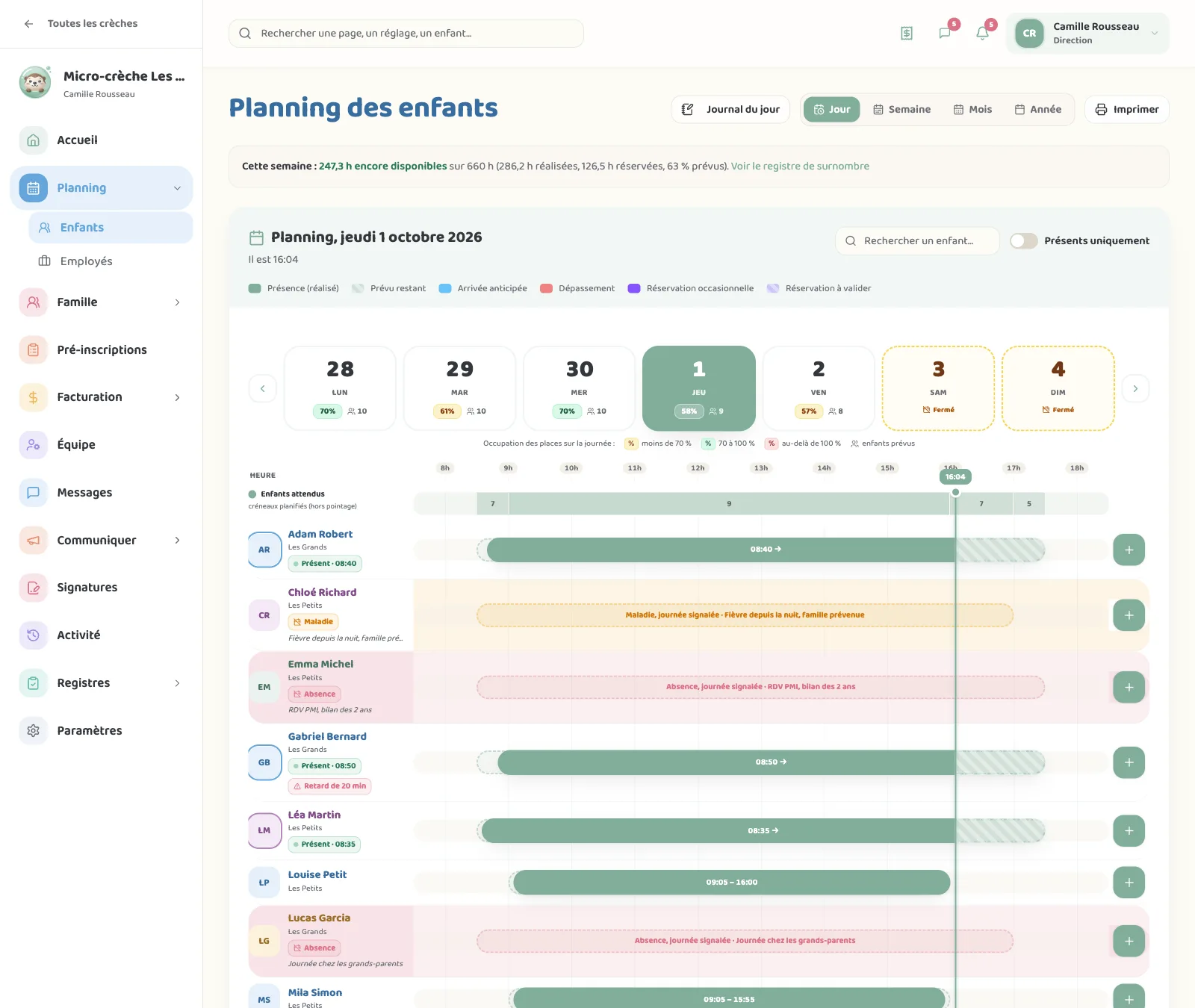The height and width of the screenshot is (1008, 1195).
Task: Open Voir le registre de surnombre link
Action: point(800,166)
